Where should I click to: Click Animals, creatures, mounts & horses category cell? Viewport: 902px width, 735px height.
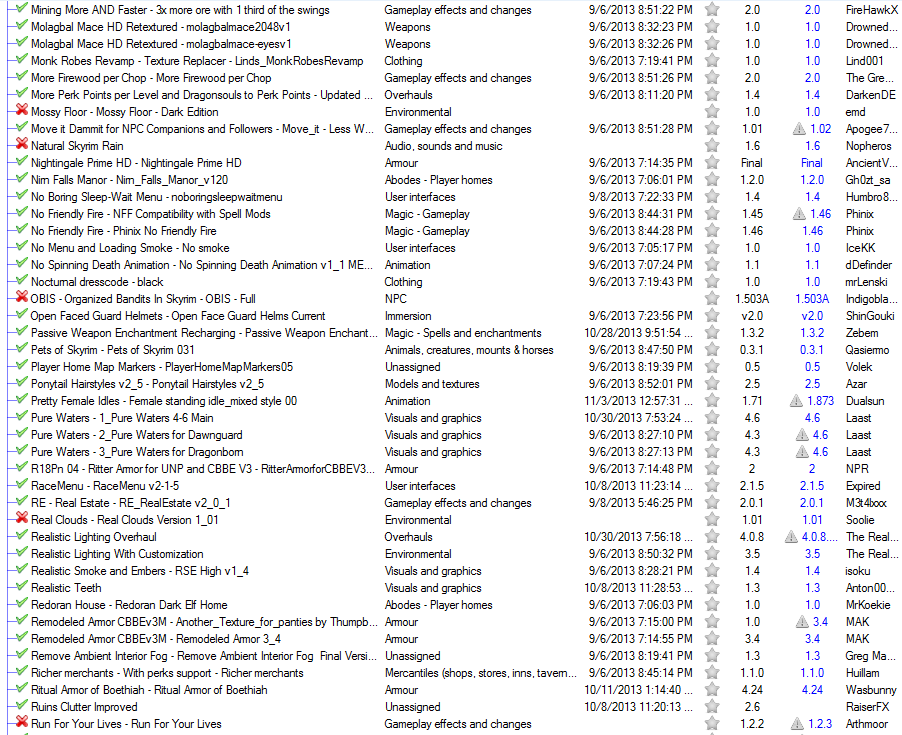click(469, 350)
